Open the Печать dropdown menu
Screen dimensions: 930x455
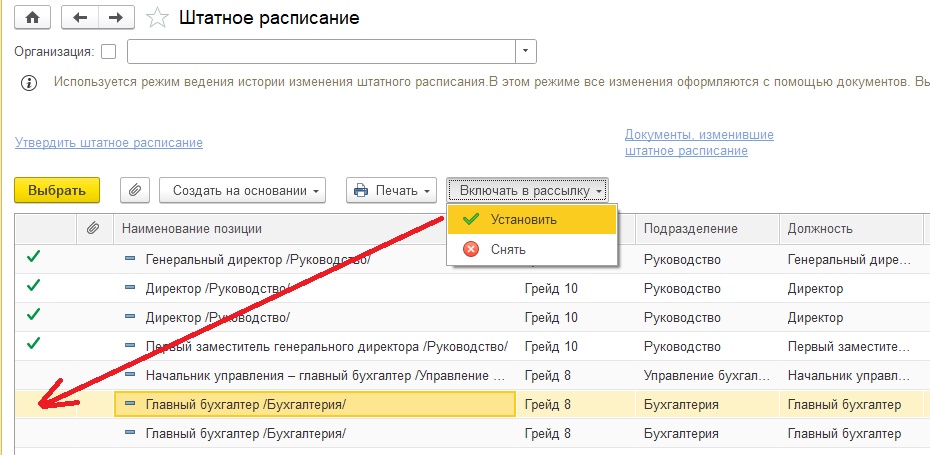391,190
